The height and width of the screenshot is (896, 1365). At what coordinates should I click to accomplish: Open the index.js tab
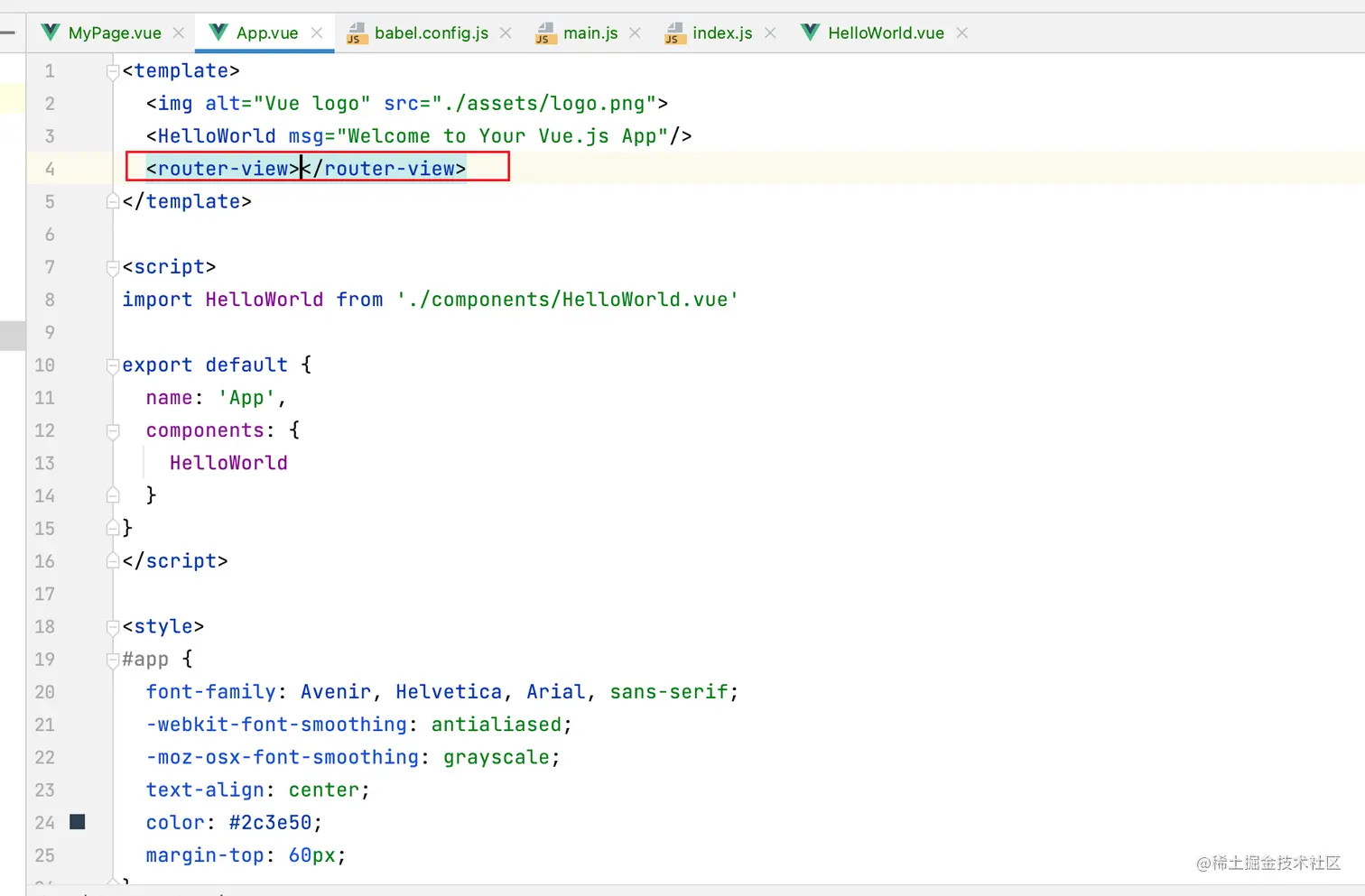coord(722,33)
